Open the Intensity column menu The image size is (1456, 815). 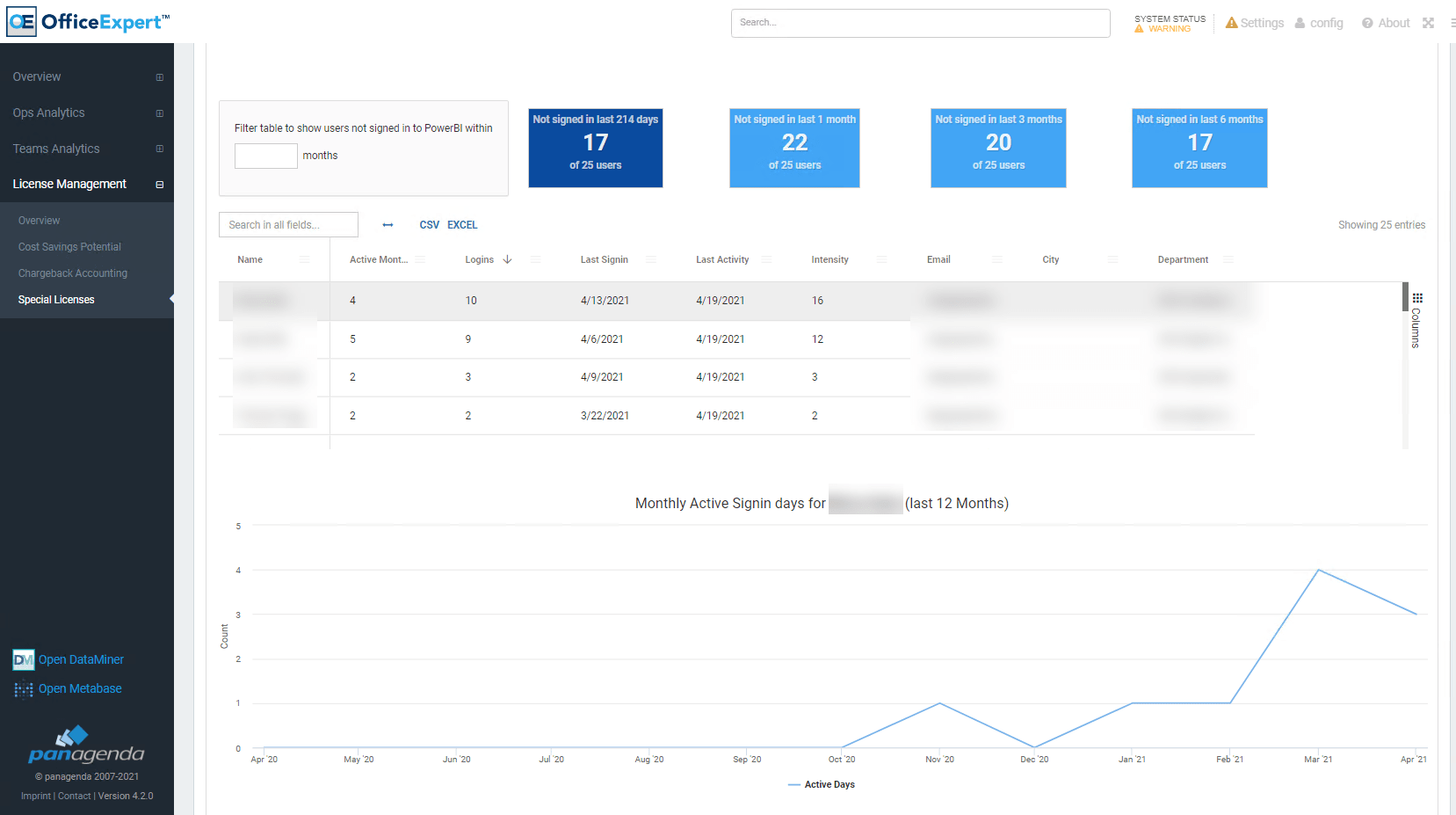coord(881,259)
